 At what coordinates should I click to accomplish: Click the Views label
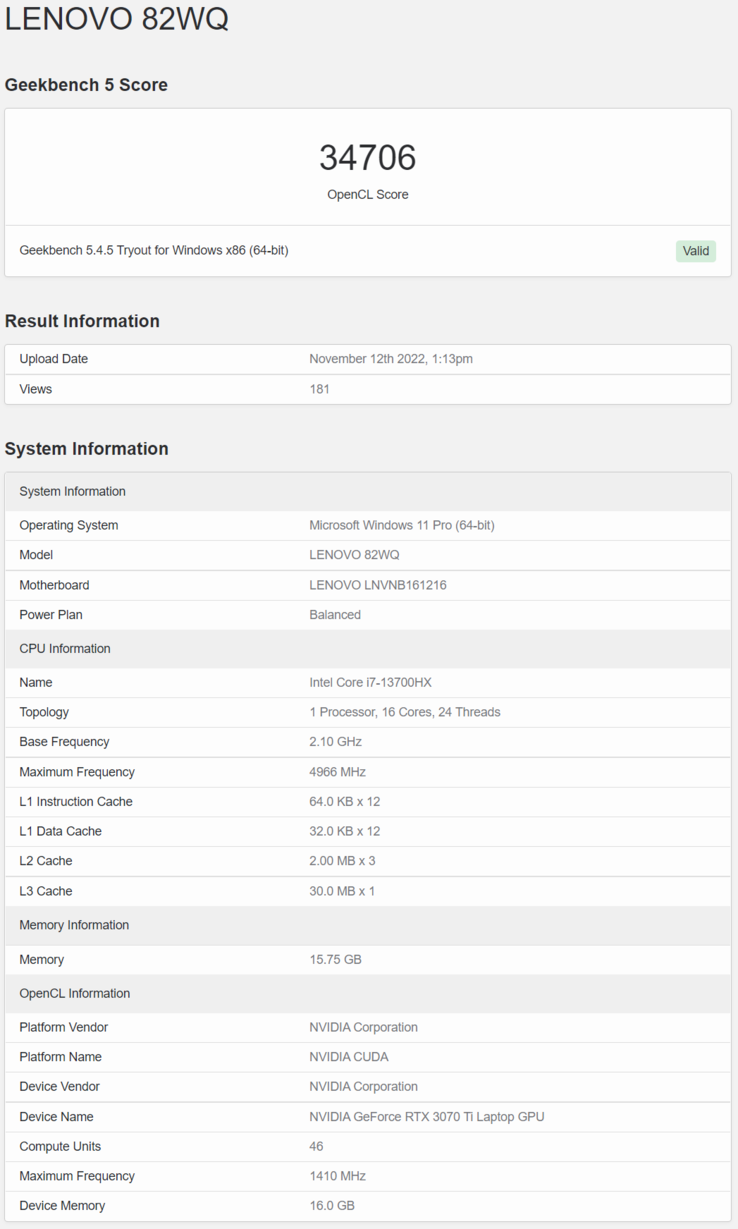36,389
